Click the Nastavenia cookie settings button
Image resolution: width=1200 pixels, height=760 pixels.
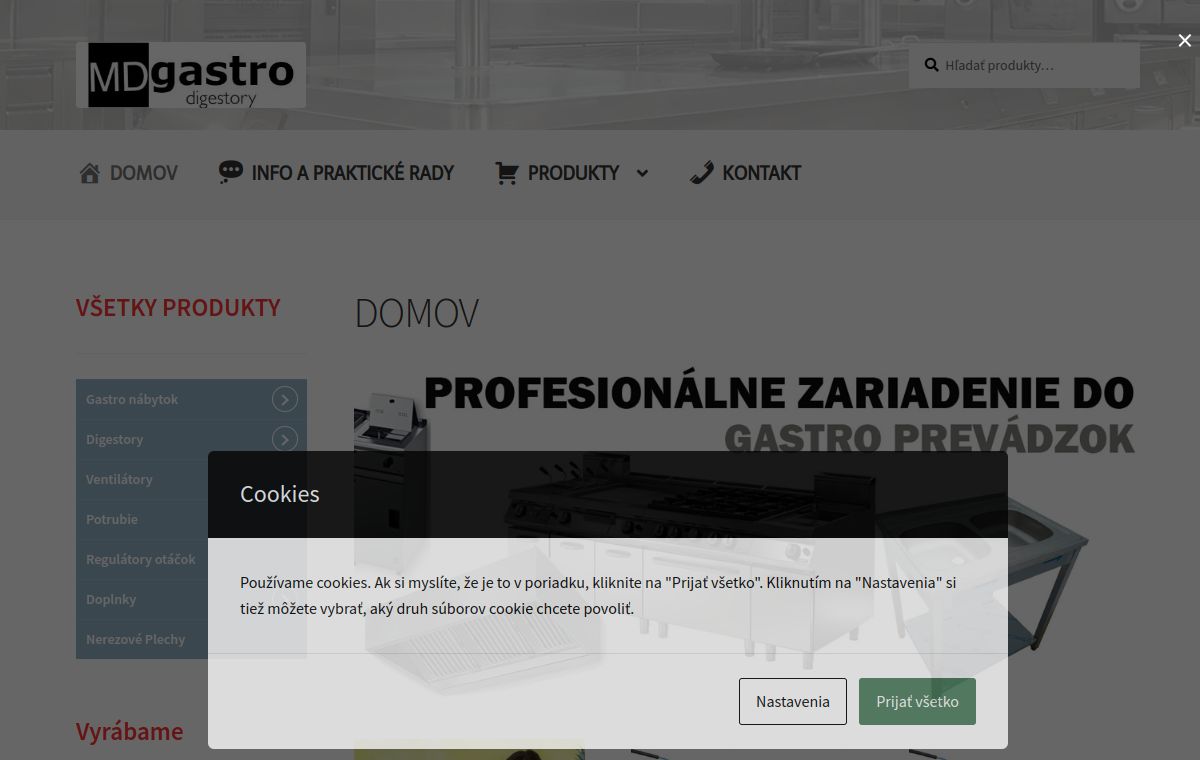pos(793,701)
